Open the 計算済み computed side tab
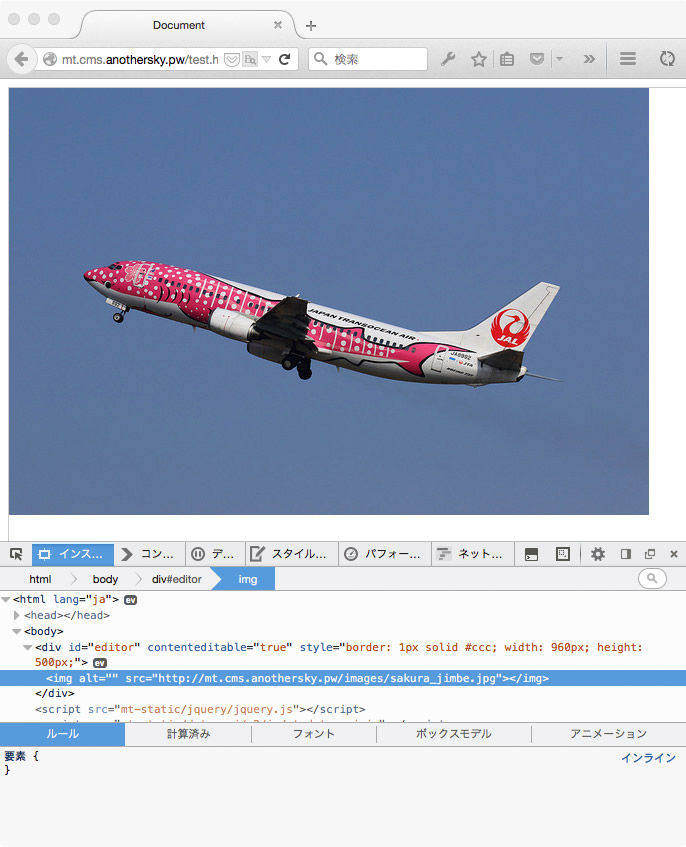 [188, 734]
